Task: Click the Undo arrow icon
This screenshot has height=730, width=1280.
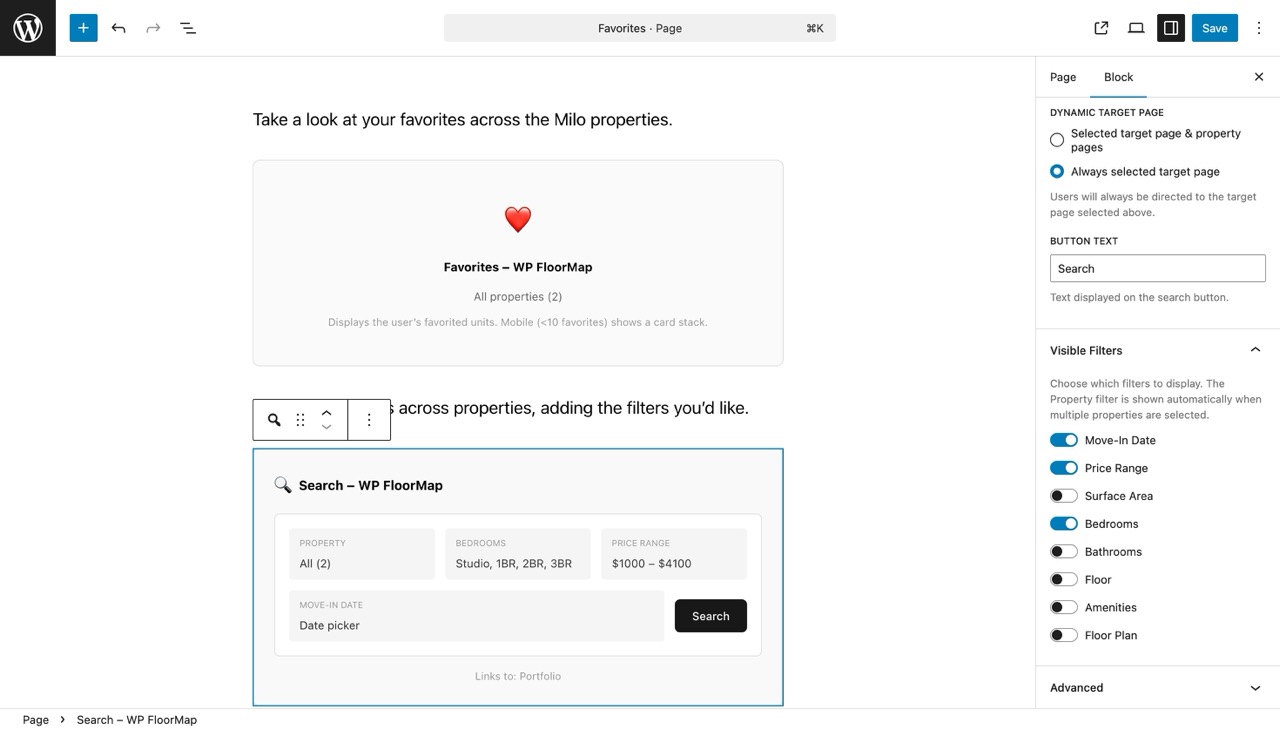Action: tap(118, 27)
